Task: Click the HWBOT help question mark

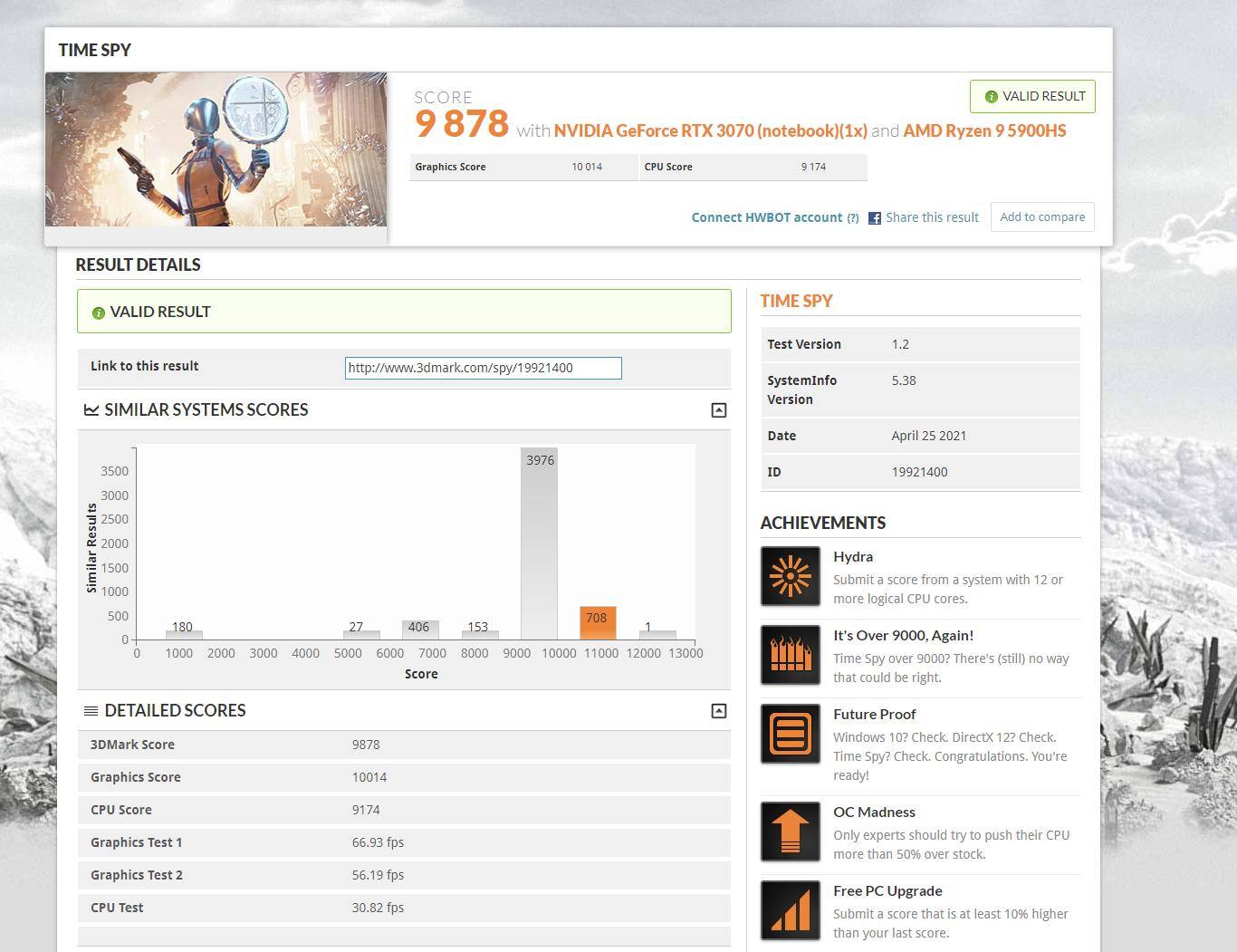Action: [x=852, y=218]
